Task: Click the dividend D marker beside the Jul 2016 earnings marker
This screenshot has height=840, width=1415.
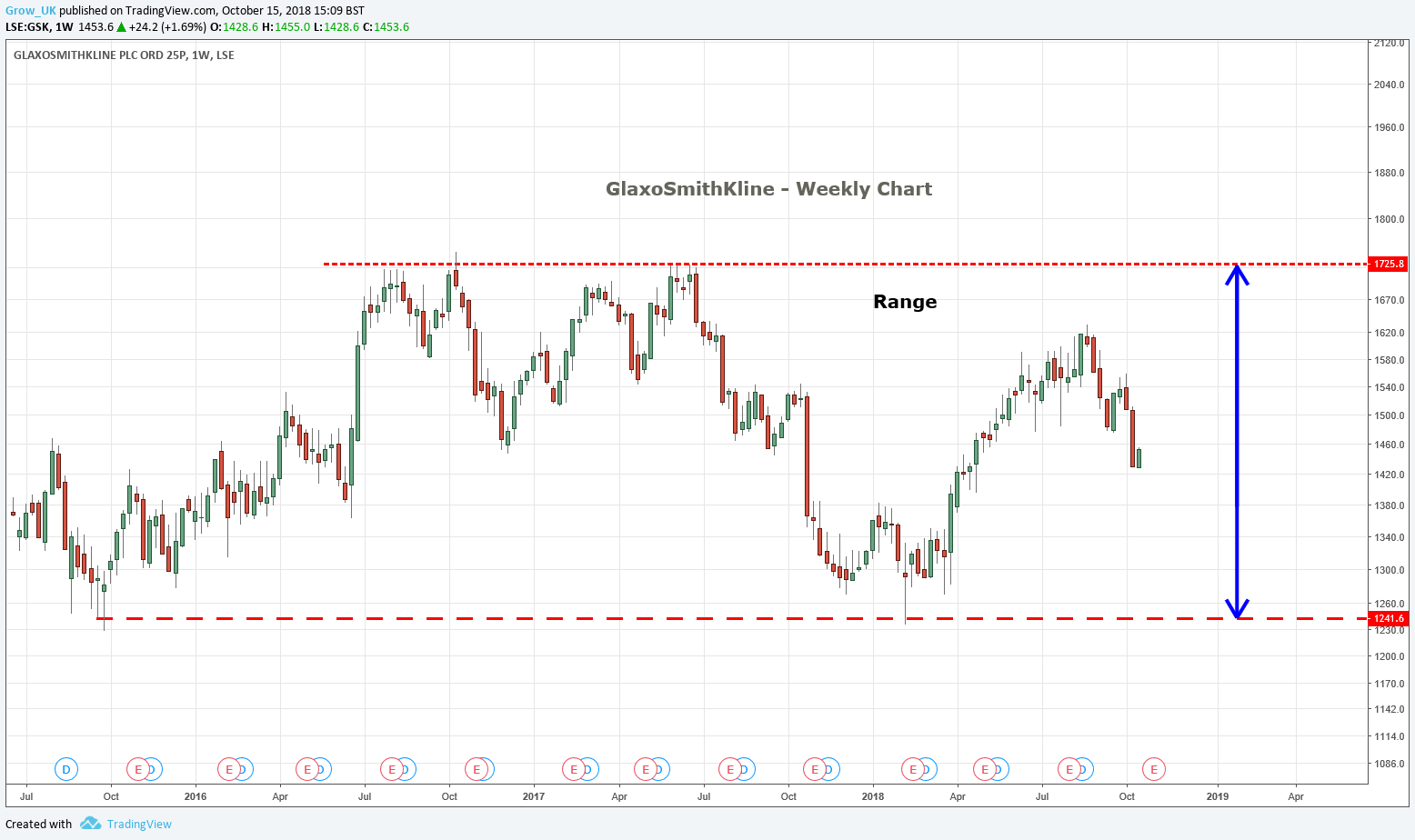Action: [x=409, y=770]
